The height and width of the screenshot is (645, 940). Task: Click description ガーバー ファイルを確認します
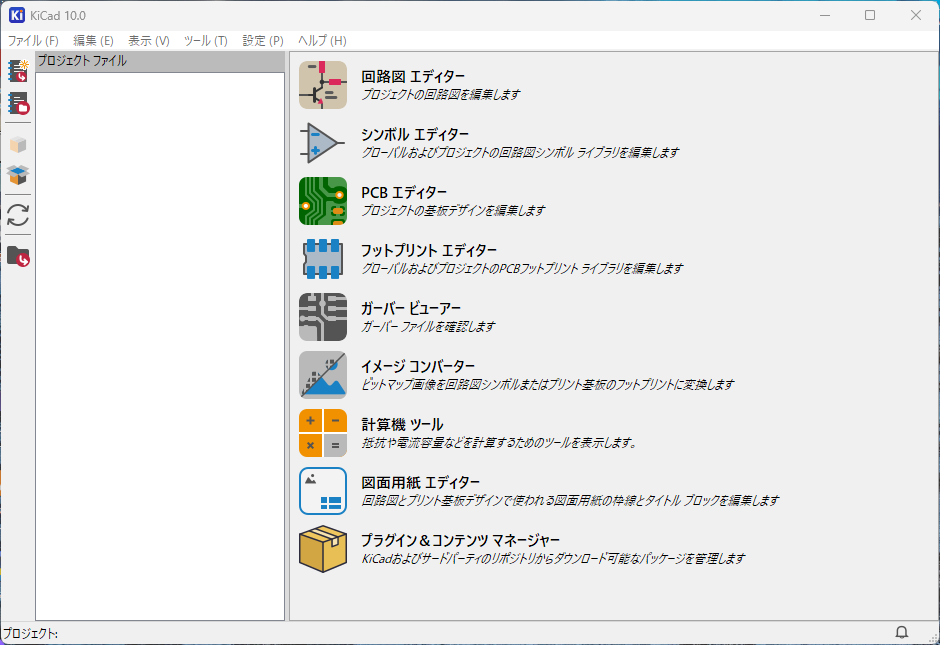click(x=428, y=327)
